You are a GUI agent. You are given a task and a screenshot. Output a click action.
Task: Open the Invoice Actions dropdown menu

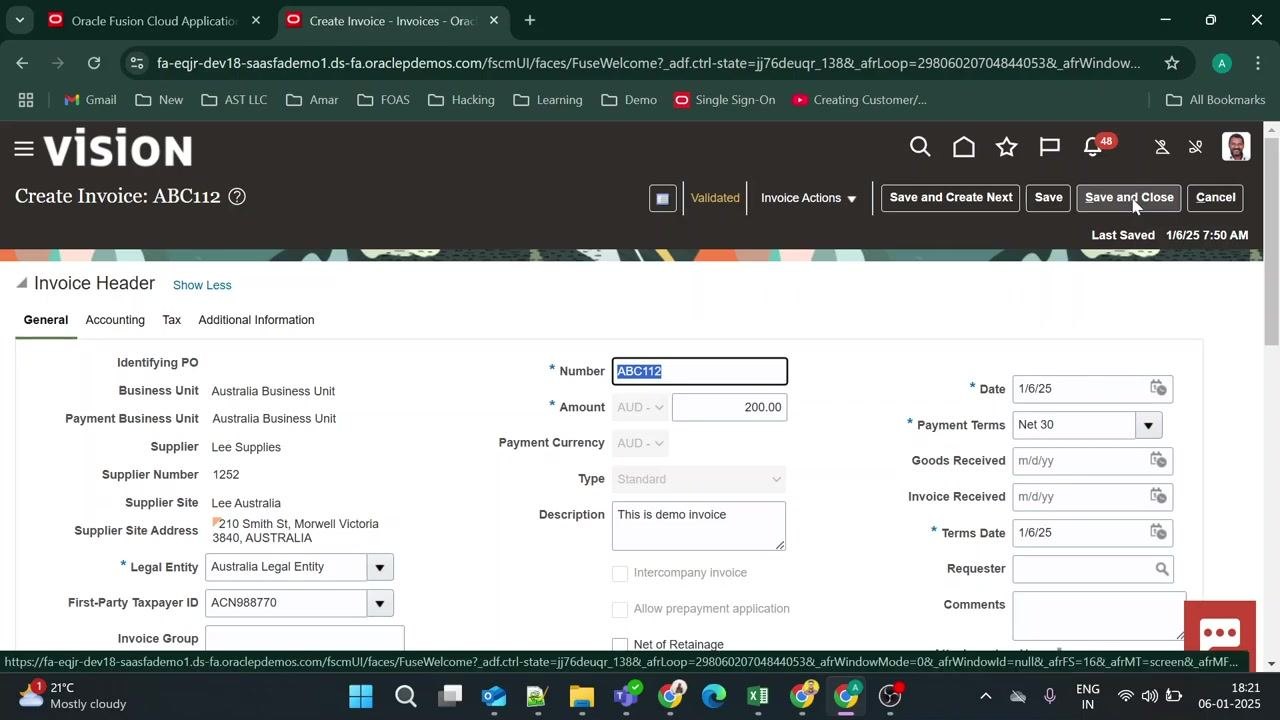point(809,198)
